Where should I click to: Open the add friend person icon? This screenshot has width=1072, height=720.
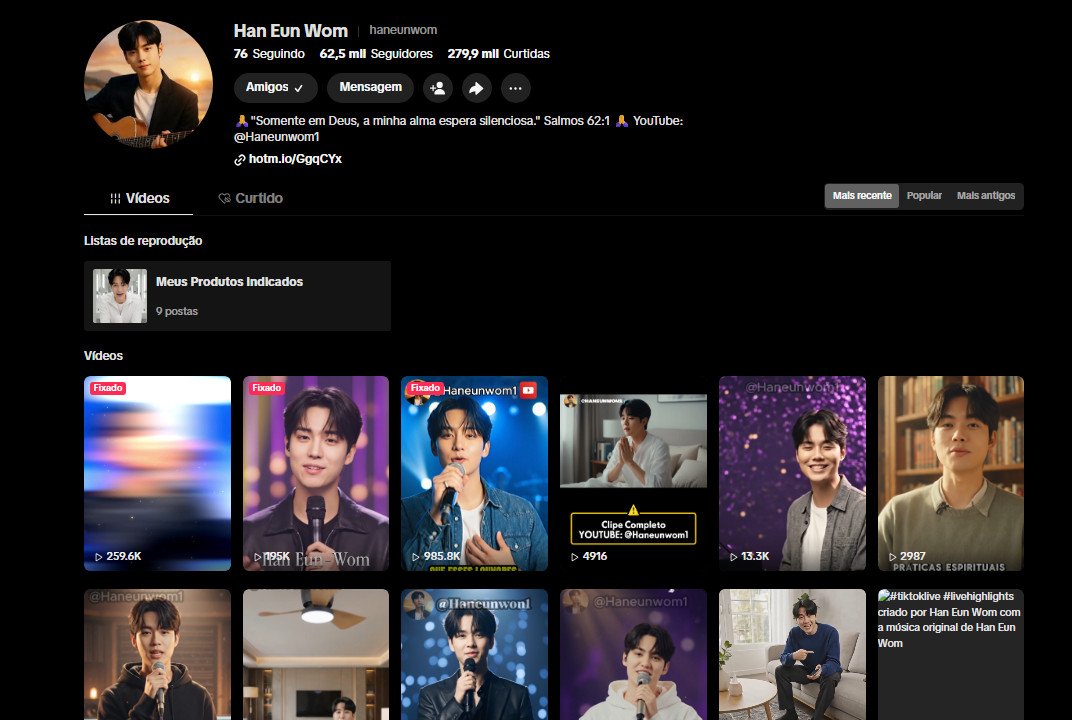[438, 88]
